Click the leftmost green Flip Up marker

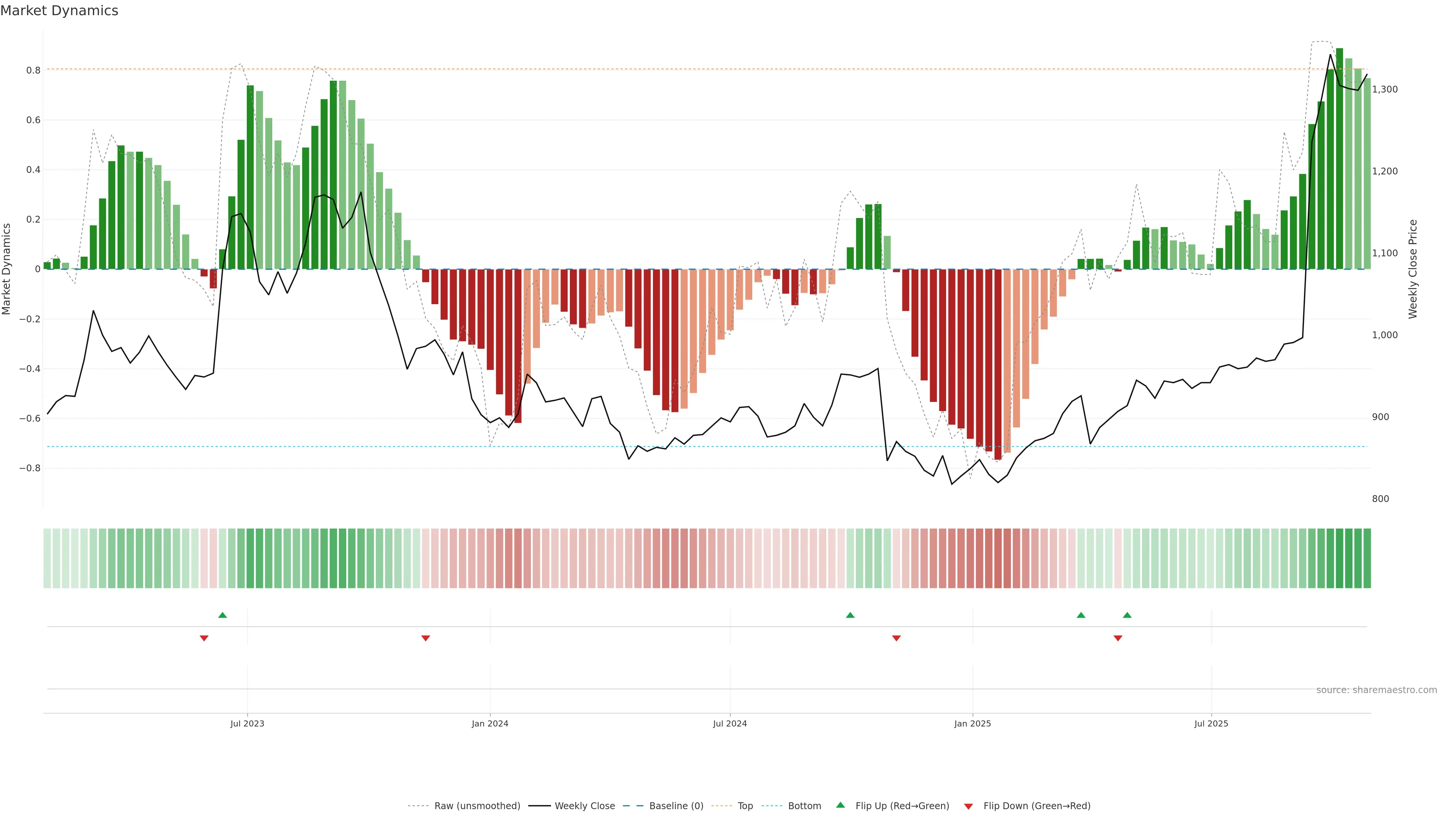[223, 615]
